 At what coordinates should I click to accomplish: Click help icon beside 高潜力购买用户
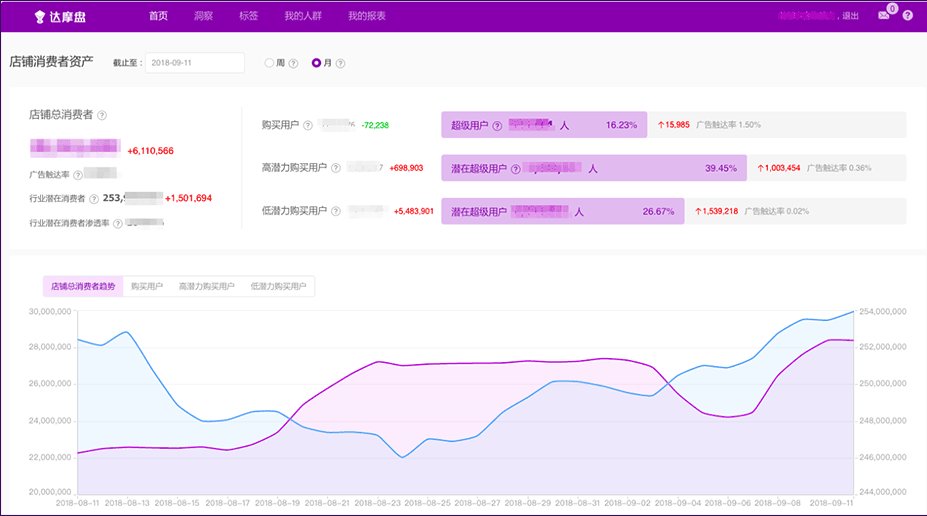336,168
